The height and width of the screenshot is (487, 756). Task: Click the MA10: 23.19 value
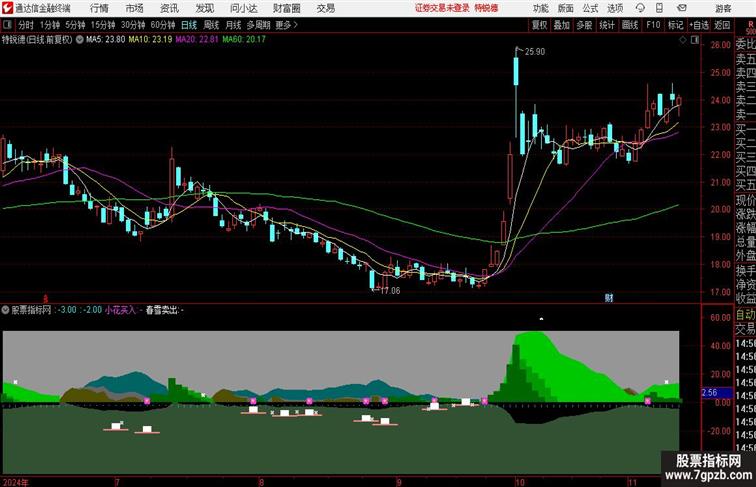click(x=150, y=40)
